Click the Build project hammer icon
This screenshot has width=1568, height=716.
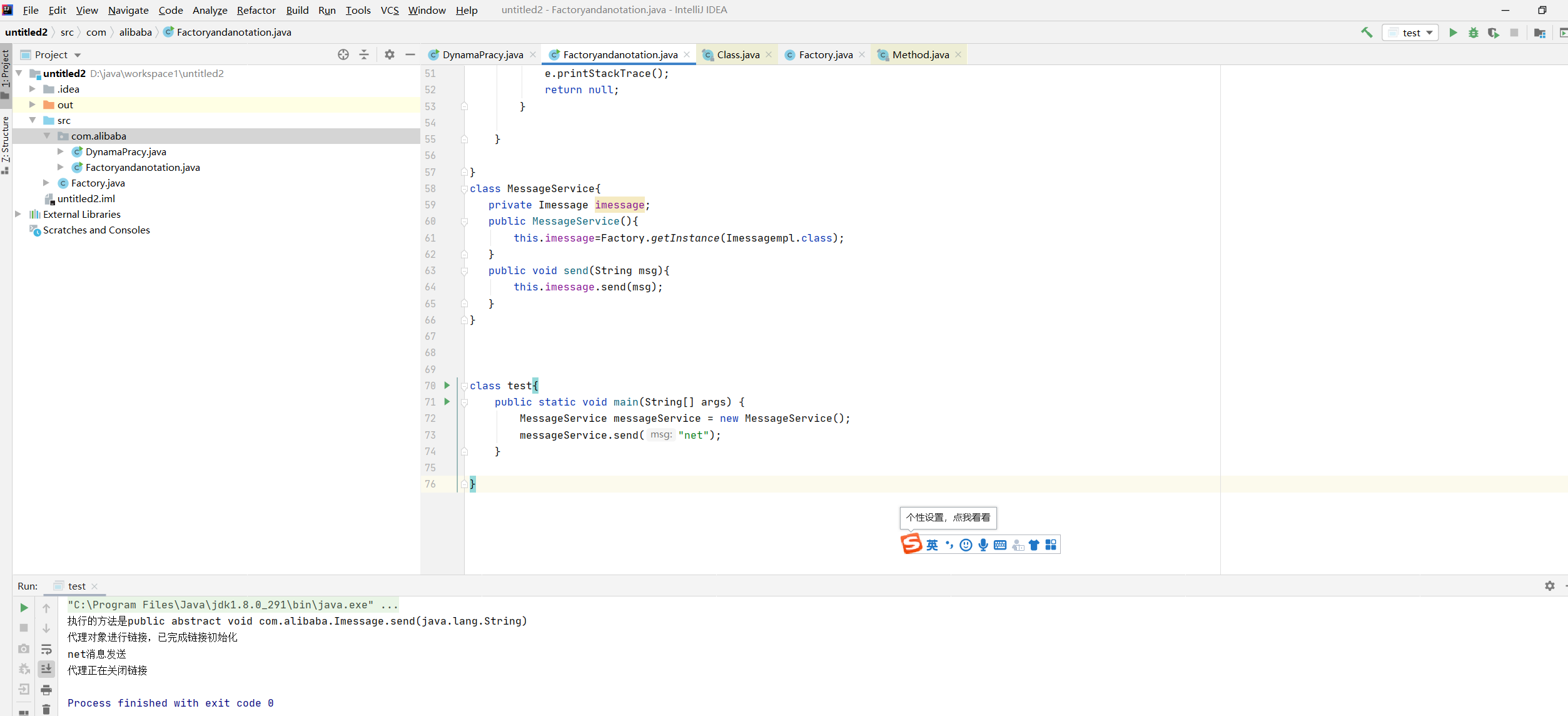point(1367,33)
